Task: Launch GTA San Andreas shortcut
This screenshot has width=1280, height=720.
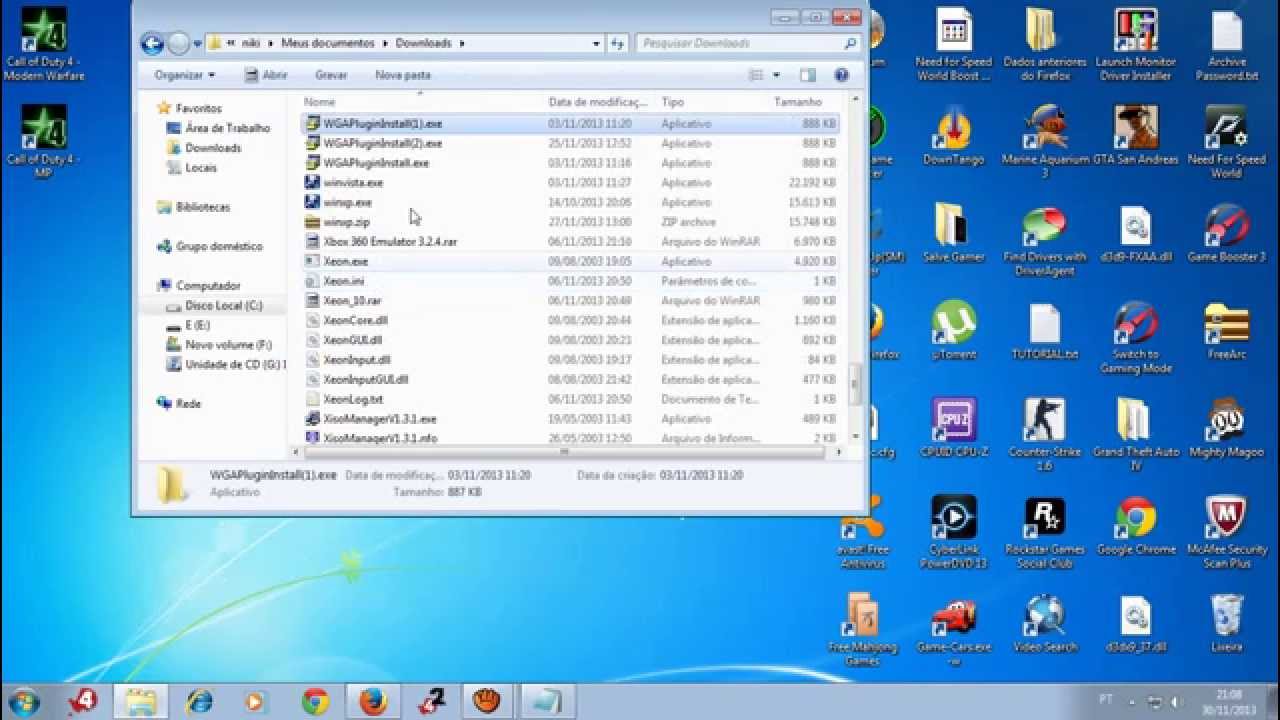Action: click(x=1136, y=136)
